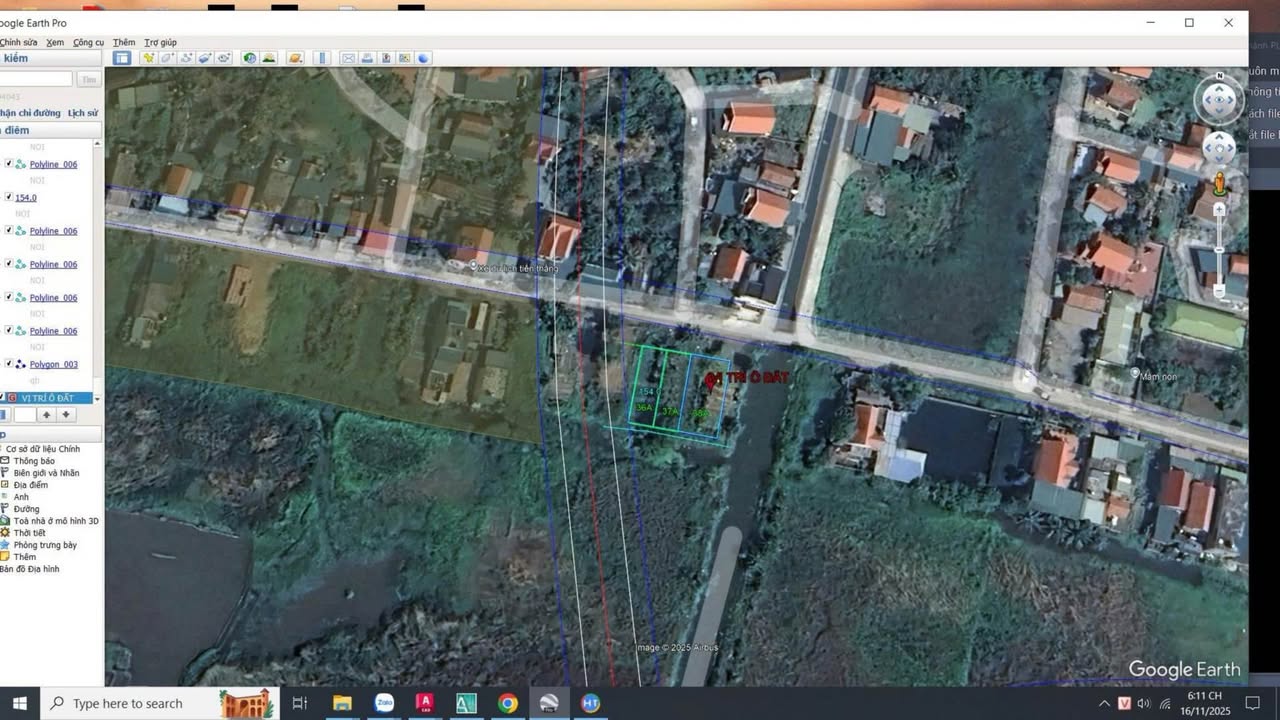The height and width of the screenshot is (720, 1280).
Task: Toggle the sidebar panel button
Action: click(x=122, y=58)
